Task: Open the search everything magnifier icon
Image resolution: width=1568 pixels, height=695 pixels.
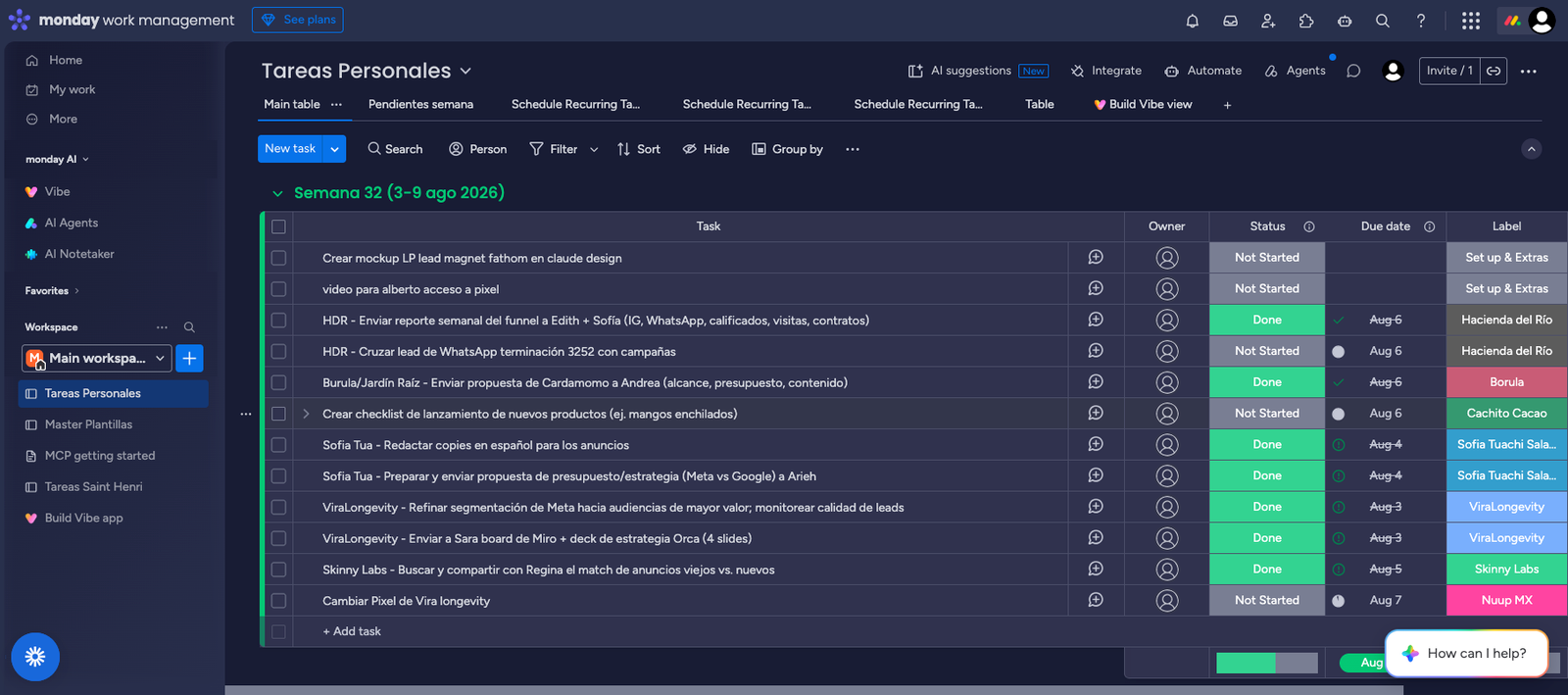Action: click(1382, 21)
